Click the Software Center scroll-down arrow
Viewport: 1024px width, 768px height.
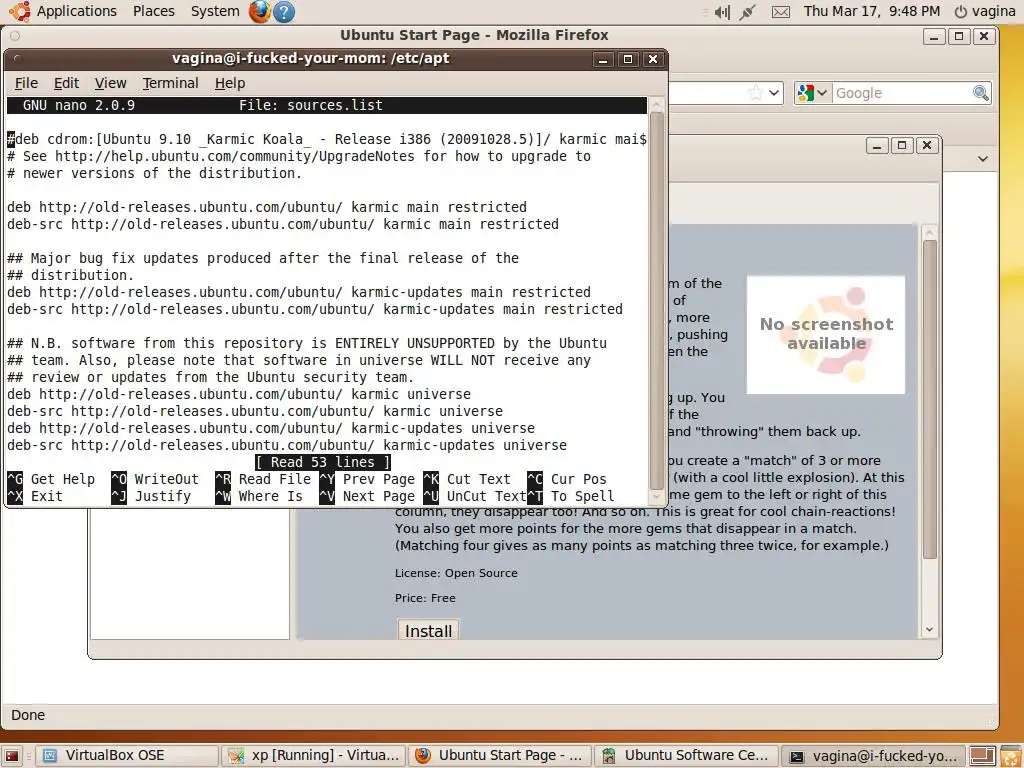click(x=930, y=630)
